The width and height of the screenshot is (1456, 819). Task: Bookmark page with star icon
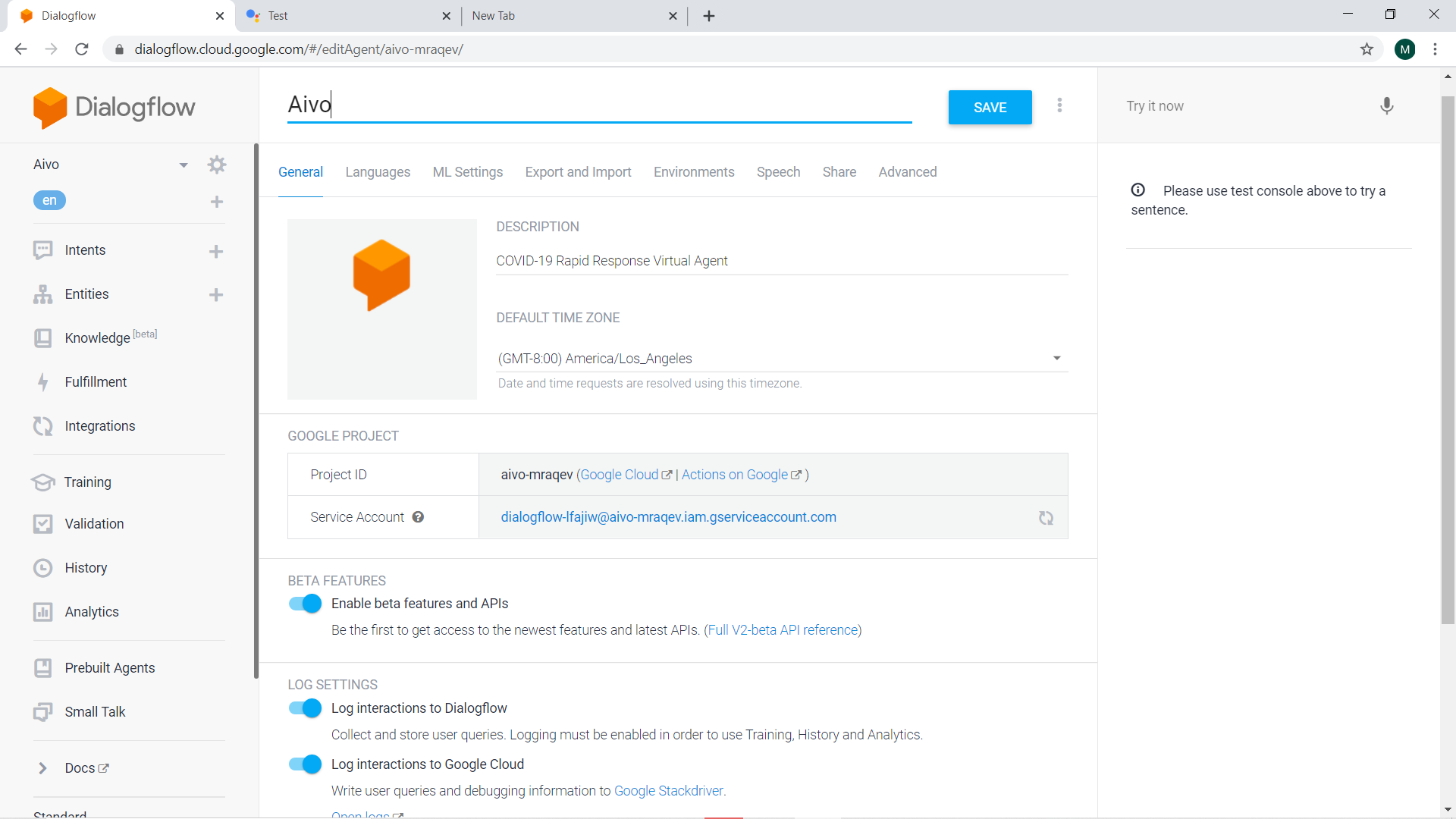(x=1367, y=49)
